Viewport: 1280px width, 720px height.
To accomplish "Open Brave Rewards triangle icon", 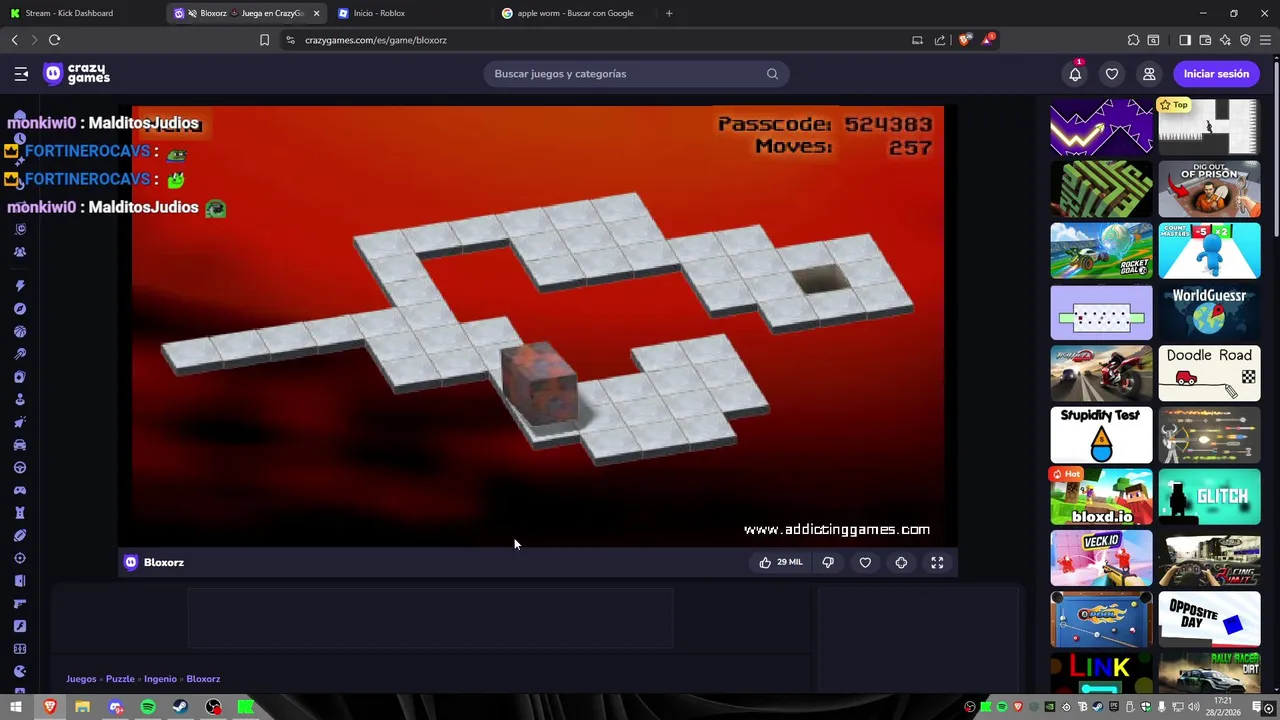I will pyautogui.click(x=988, y=40).
